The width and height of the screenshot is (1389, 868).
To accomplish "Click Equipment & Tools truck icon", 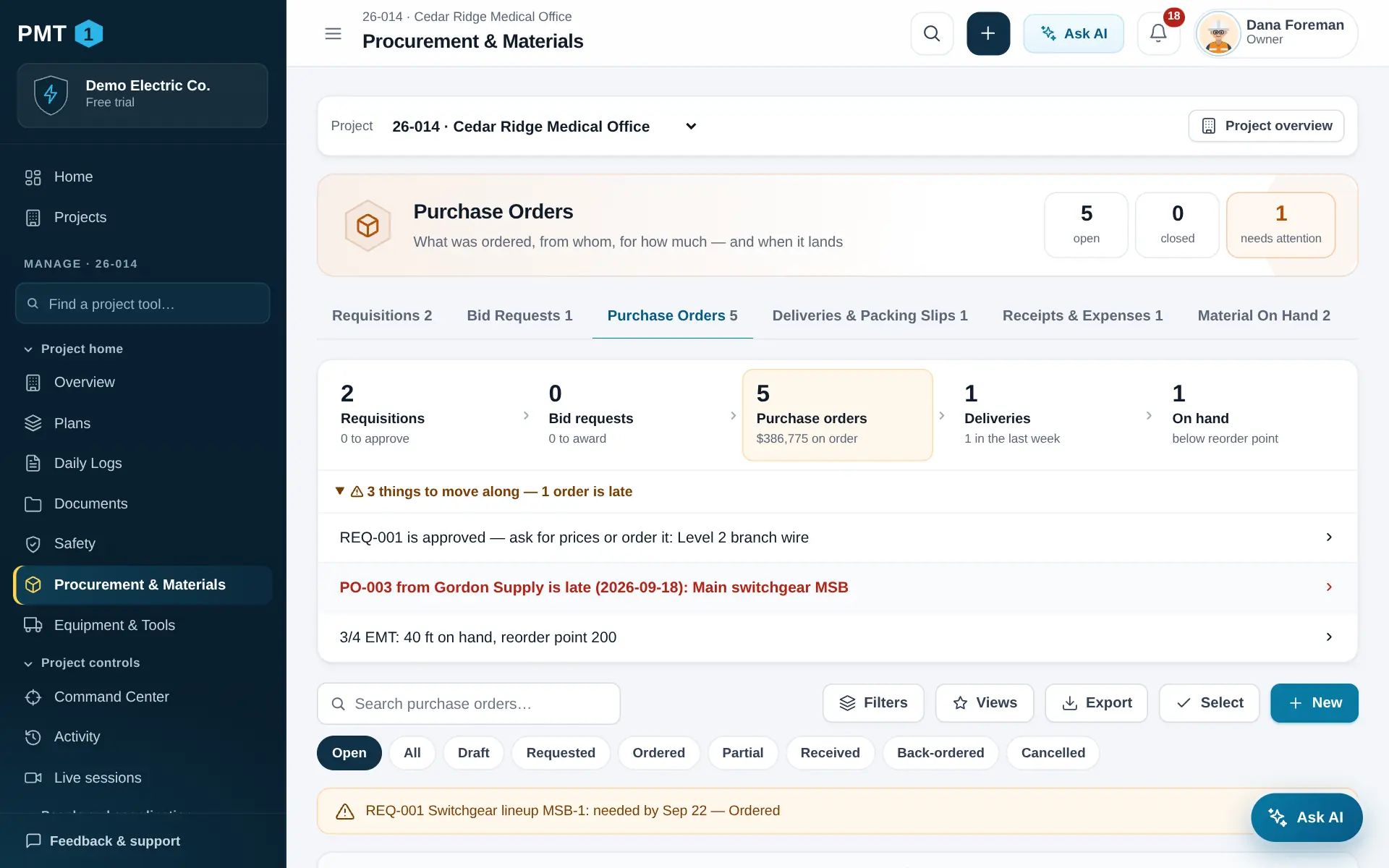I will (33, 625).
